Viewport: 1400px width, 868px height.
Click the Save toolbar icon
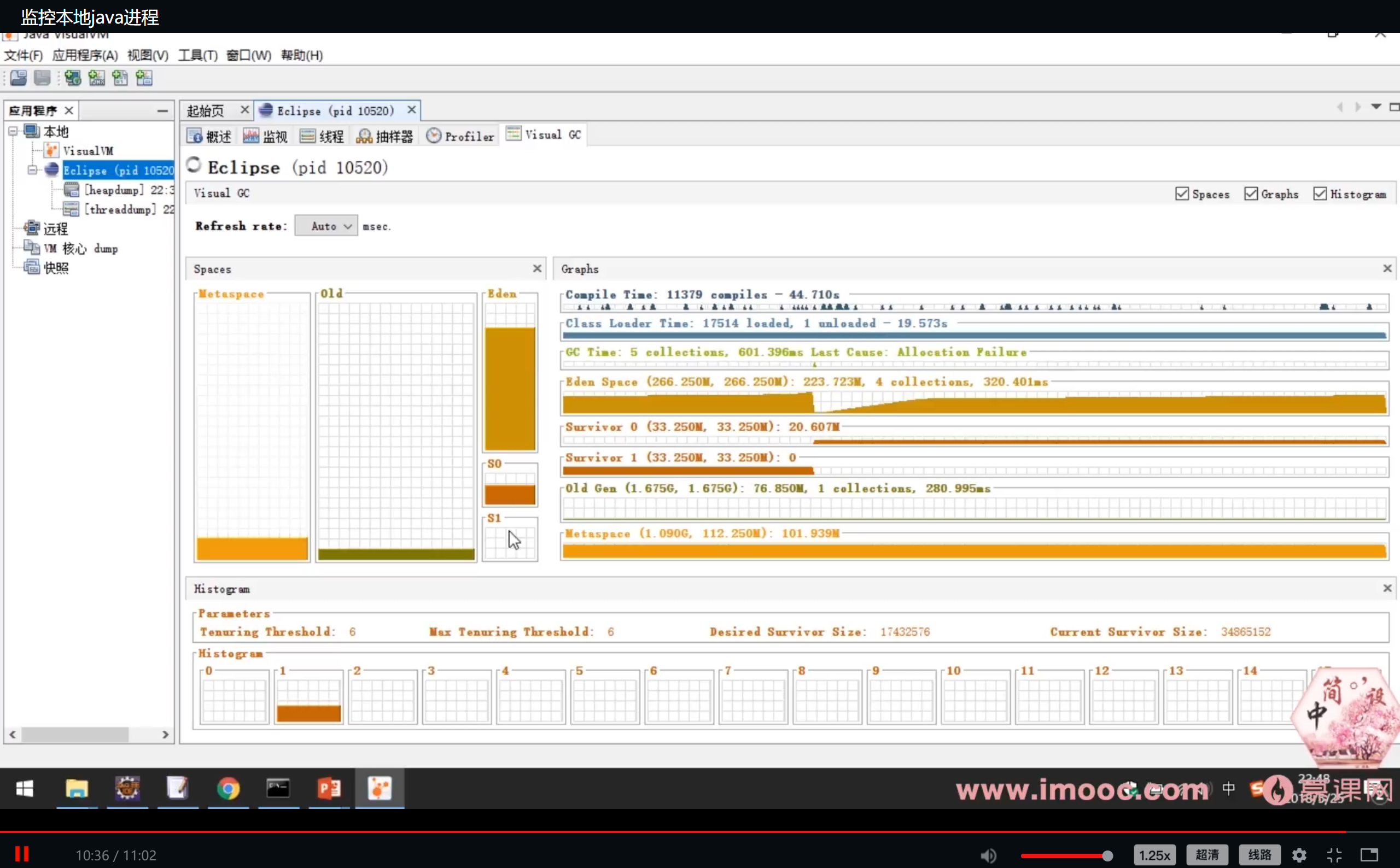coord(42,78)
